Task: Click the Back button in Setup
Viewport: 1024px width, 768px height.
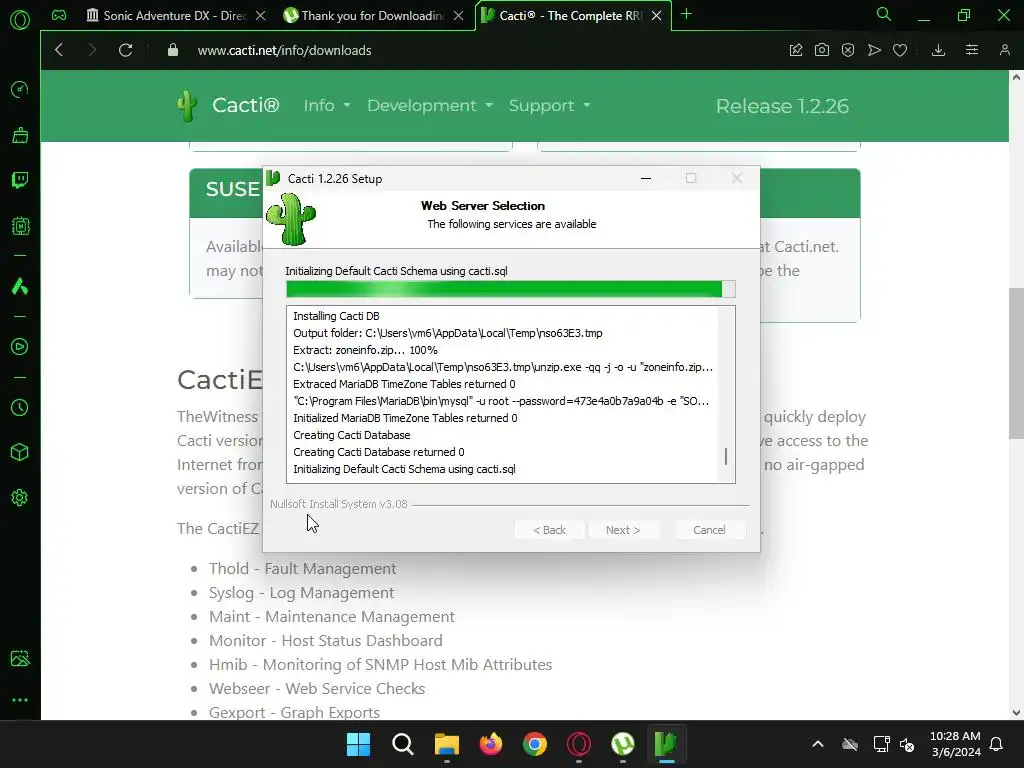Action: (549, 530)
